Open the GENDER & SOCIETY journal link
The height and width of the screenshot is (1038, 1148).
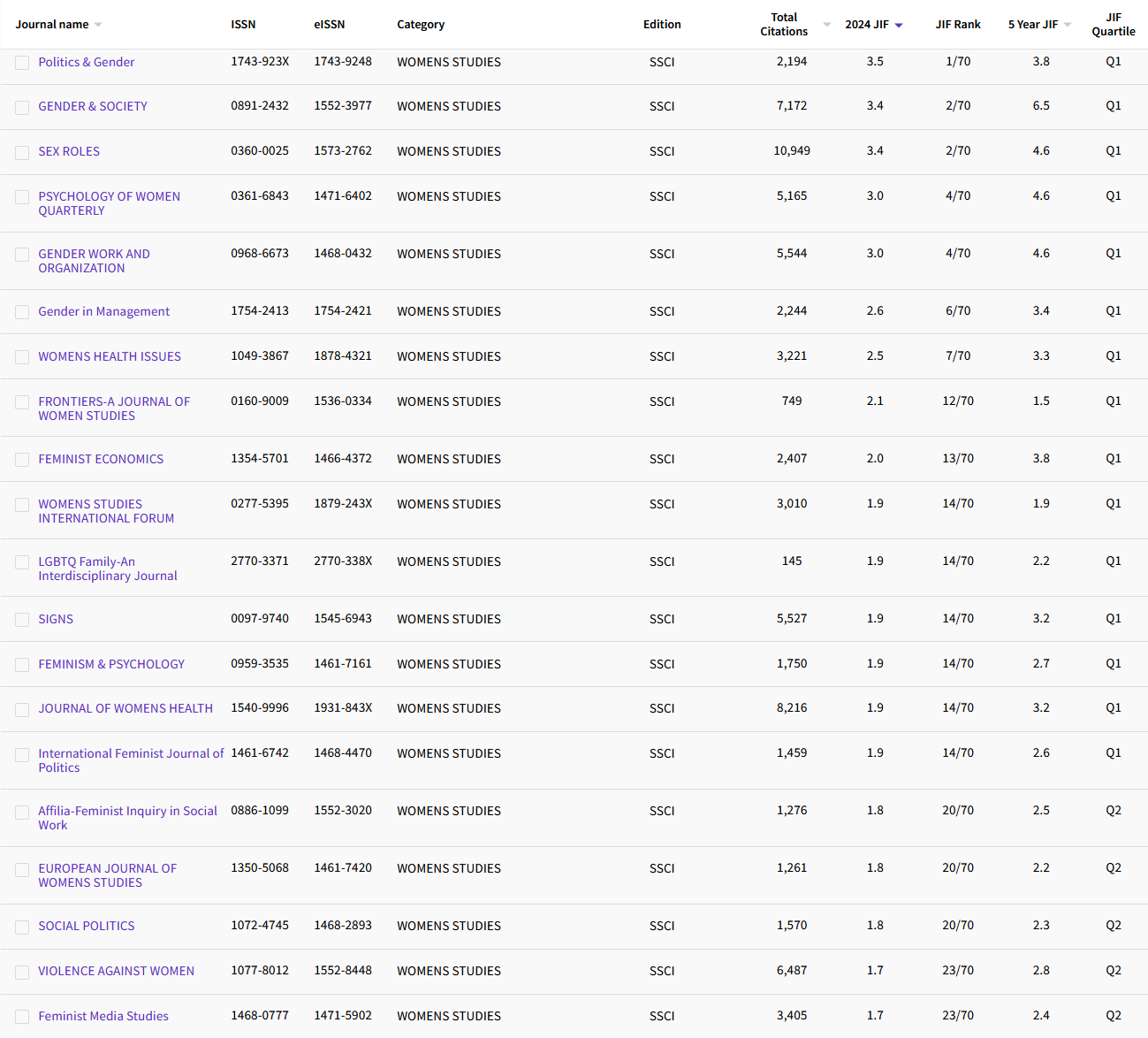[93, 106]
